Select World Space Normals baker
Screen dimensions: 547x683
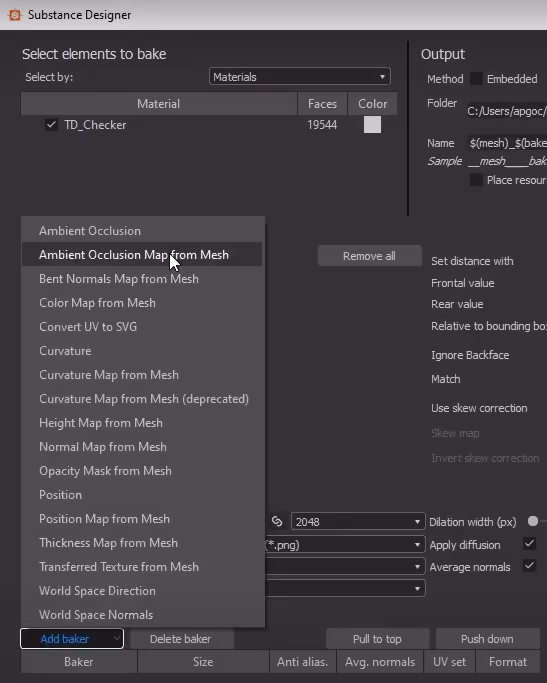pyautogui.click(x=142, y=615)
